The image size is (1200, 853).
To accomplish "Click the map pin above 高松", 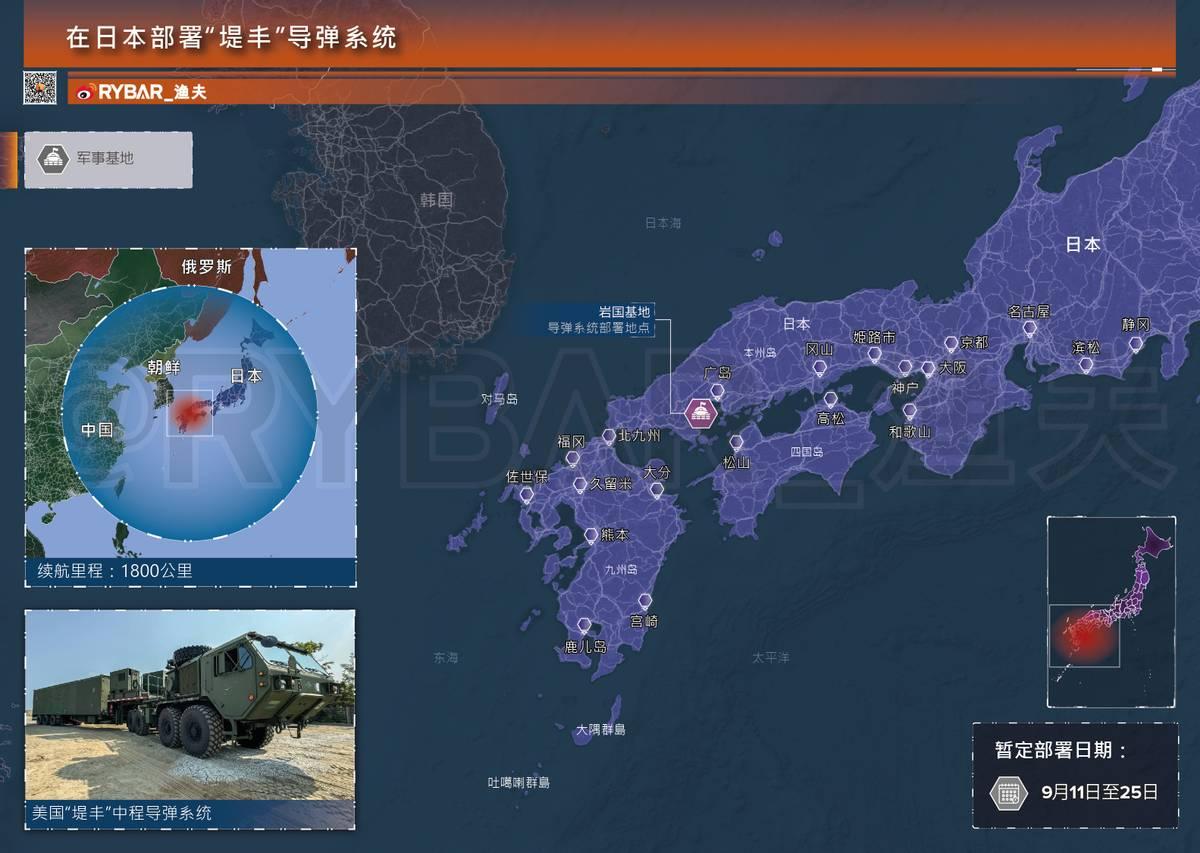I will [830, 400].
